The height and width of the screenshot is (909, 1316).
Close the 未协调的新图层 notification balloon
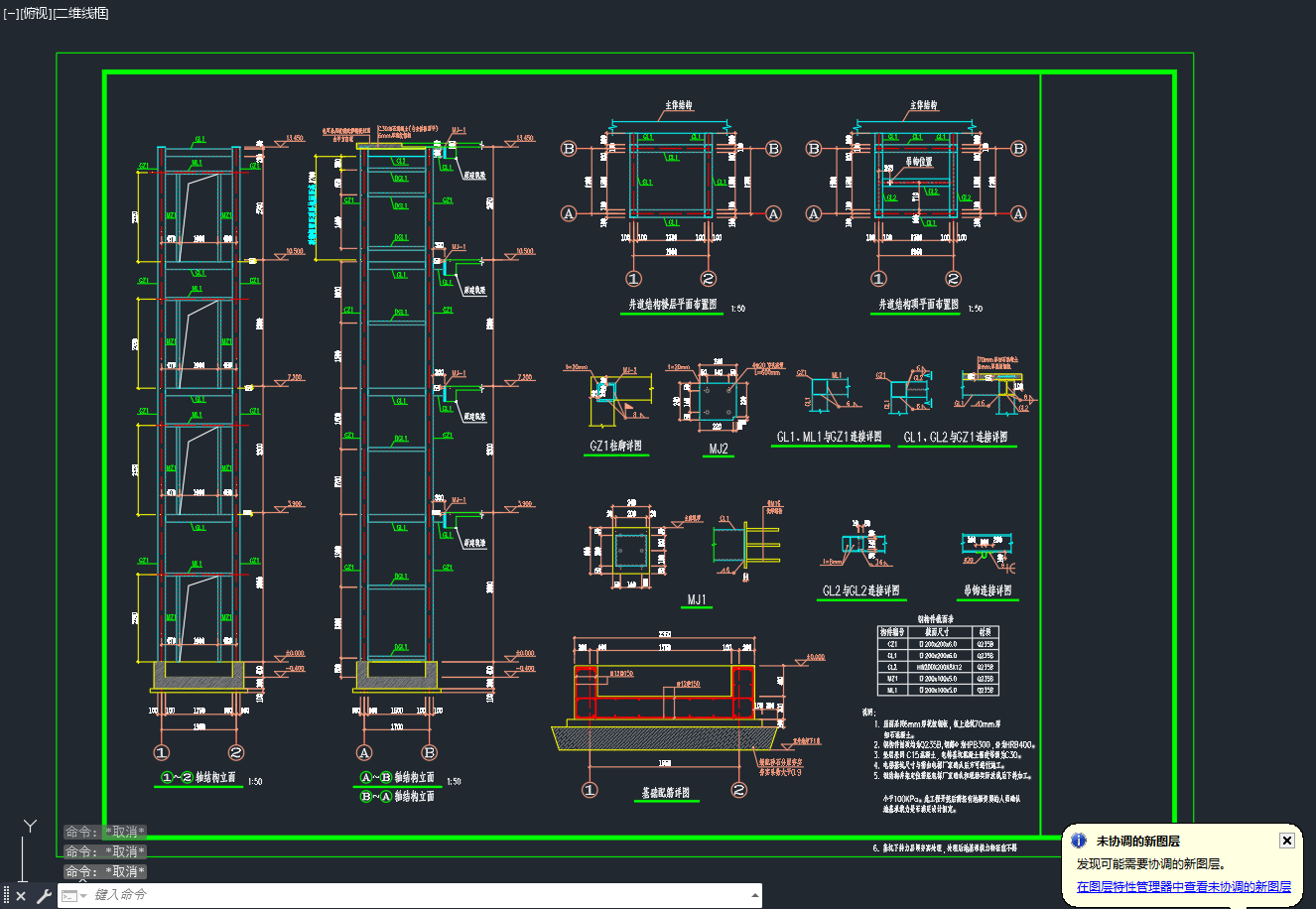[1287, 841]
